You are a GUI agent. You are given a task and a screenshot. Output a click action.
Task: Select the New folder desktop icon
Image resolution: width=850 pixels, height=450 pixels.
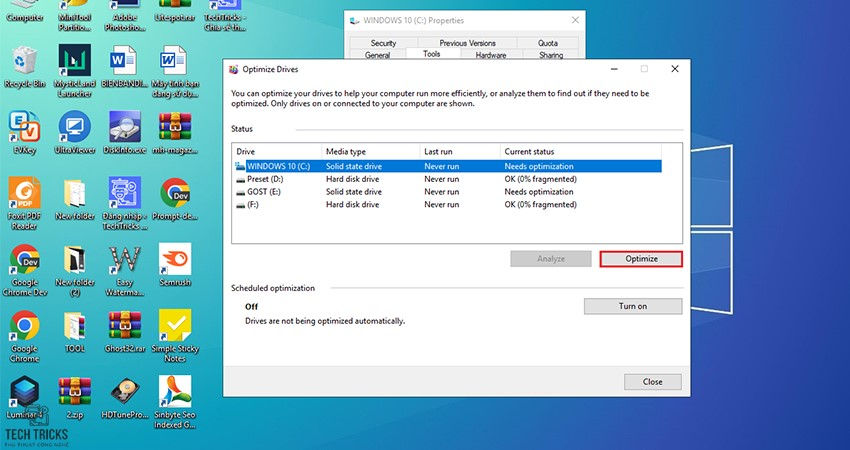75,200
